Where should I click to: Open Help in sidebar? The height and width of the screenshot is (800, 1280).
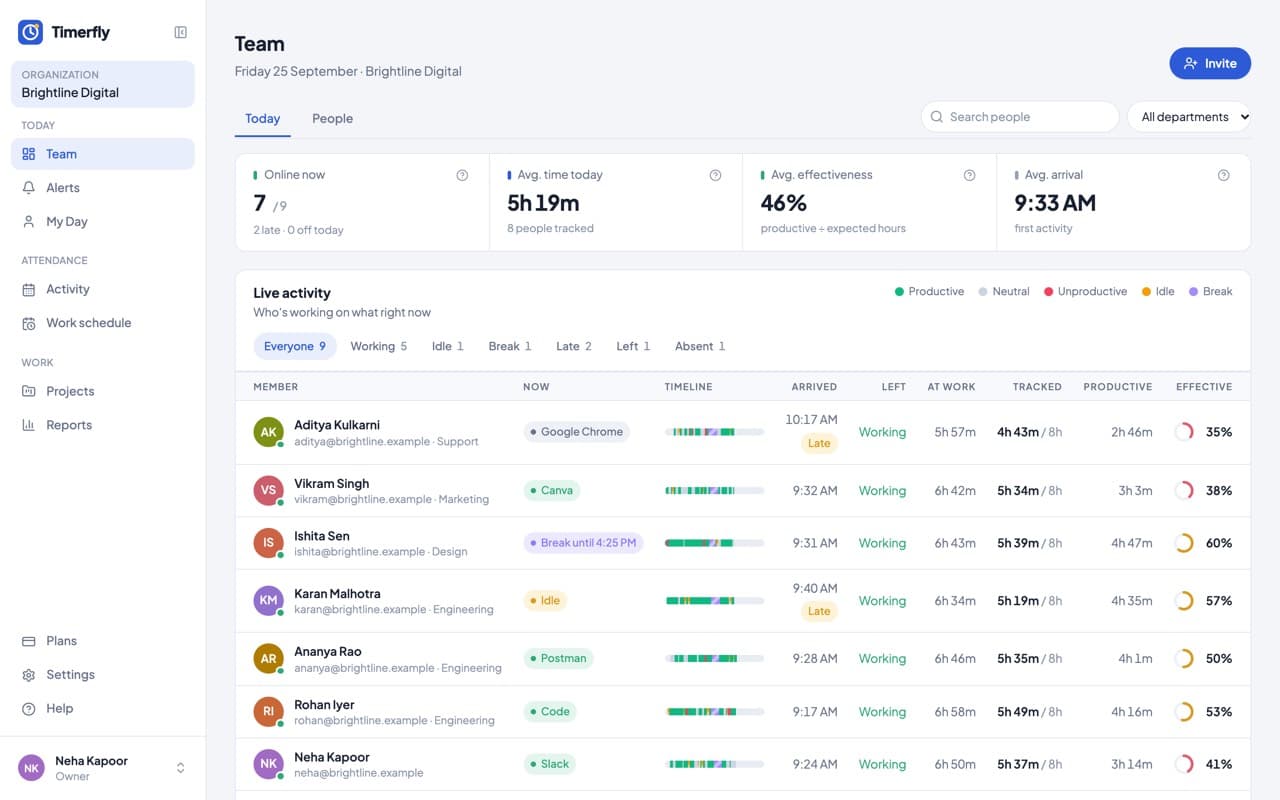click(x=103, y=709)
